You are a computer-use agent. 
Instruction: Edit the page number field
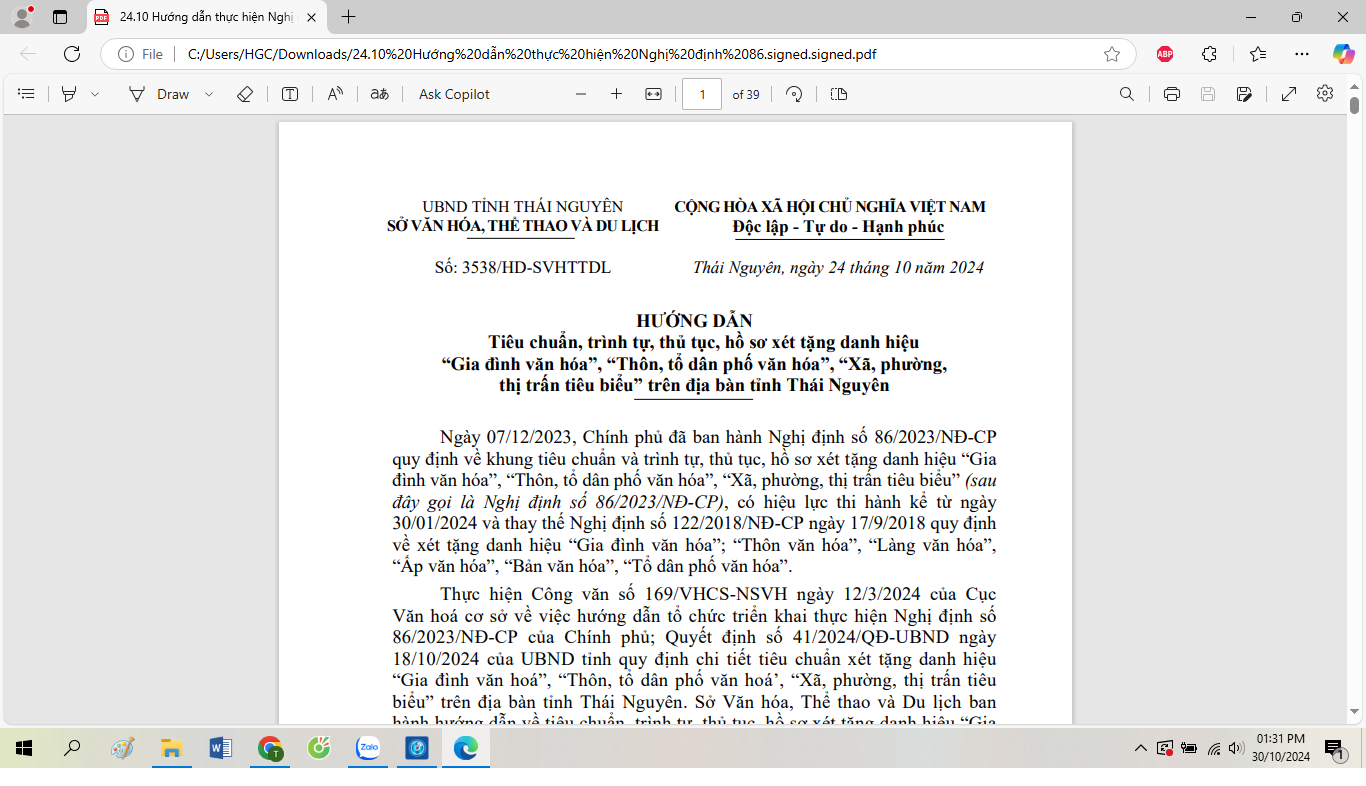(x=702, y=94)
